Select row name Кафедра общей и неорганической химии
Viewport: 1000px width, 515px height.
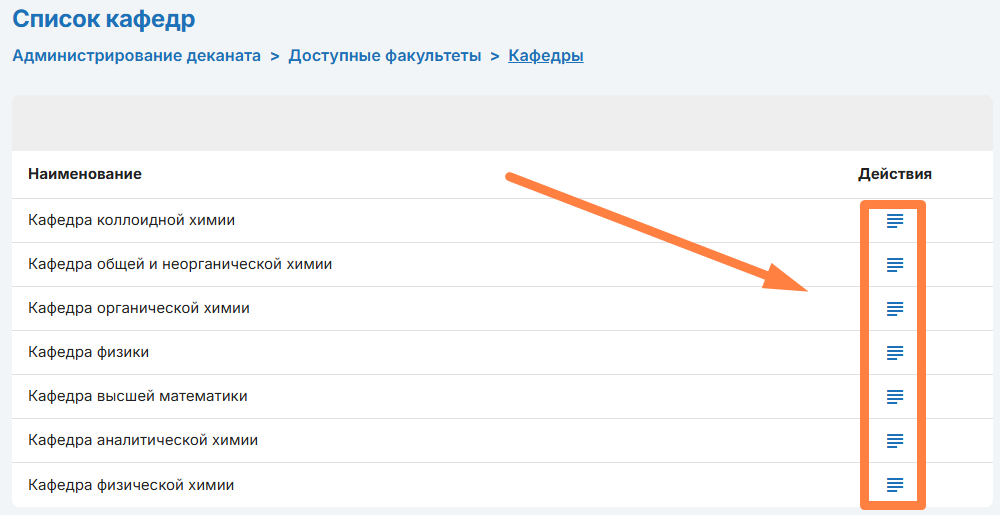(x=180, y=264)
